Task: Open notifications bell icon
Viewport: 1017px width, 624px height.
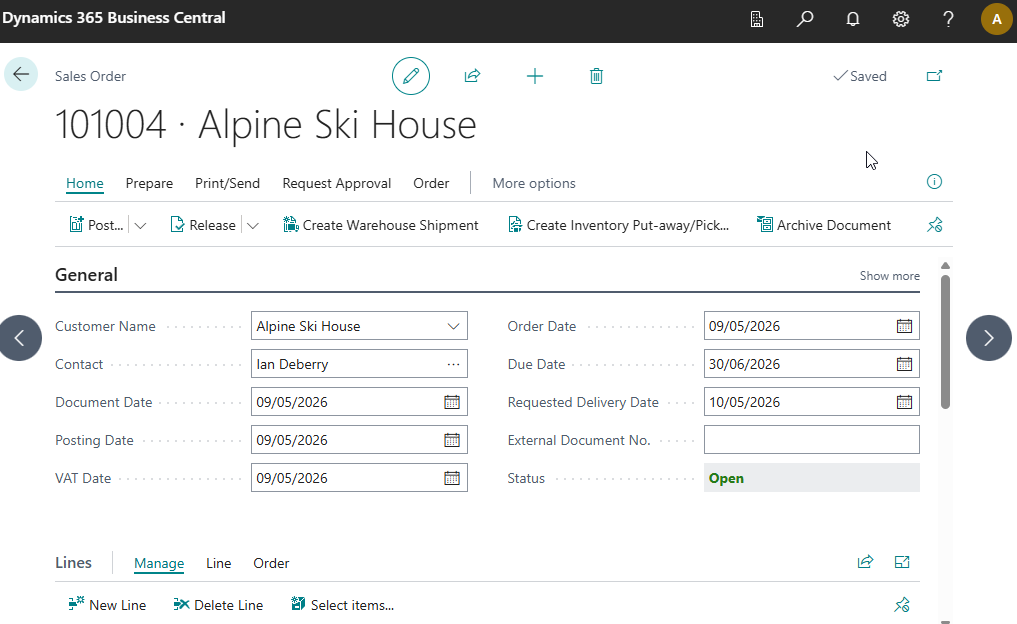Action: [853, 19]
